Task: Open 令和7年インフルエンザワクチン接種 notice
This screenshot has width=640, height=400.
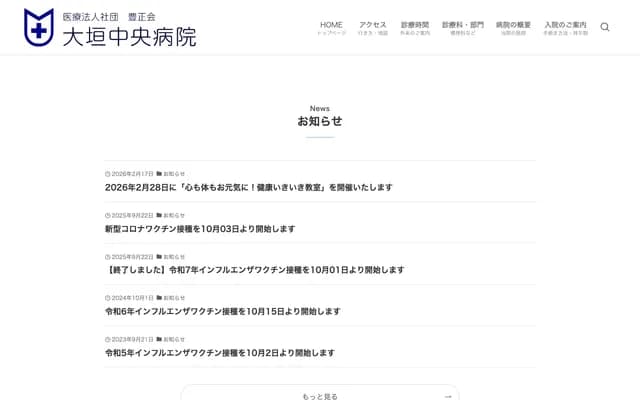Action: coord(254,270)
